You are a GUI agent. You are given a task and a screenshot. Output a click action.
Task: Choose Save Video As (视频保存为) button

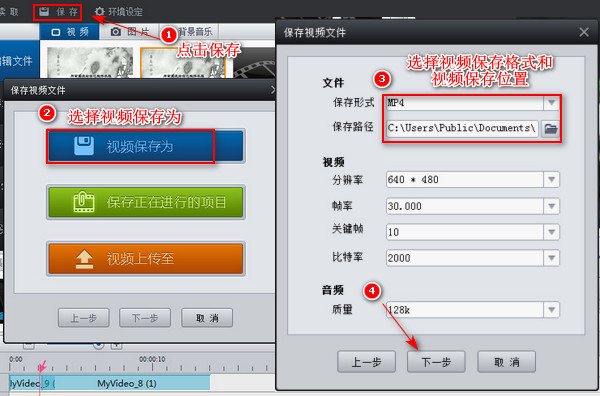pos(145,146)
